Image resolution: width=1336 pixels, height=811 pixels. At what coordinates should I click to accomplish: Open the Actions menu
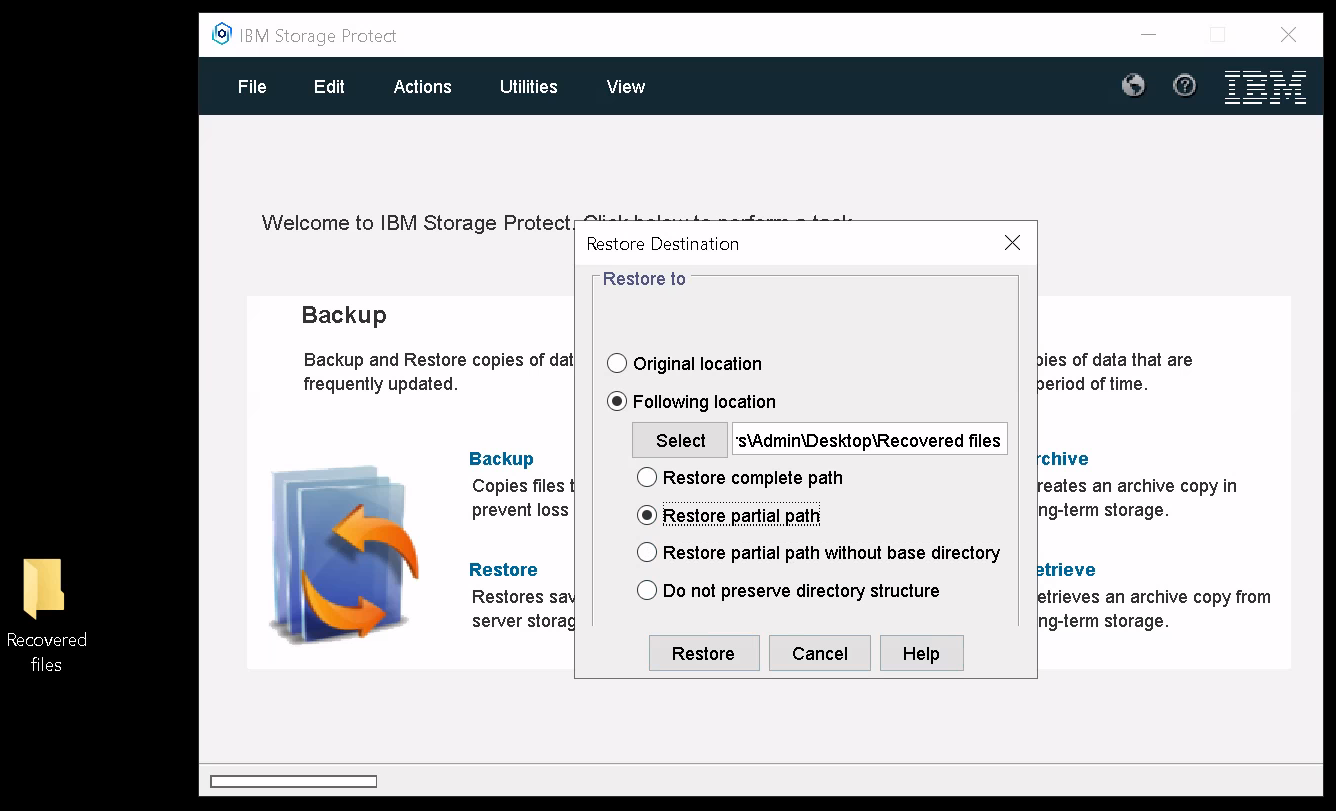pyautogui.click(x=422, y=87)
